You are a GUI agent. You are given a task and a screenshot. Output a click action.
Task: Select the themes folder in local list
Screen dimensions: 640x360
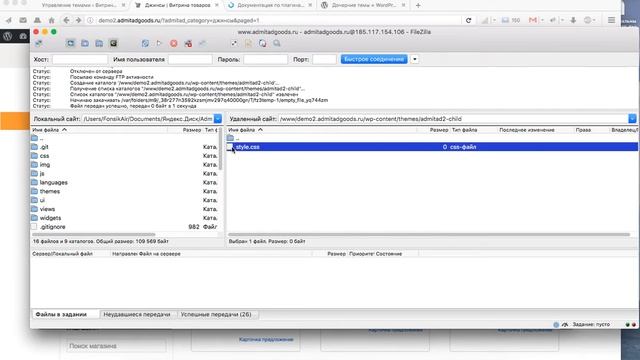(x=124, y=191)
